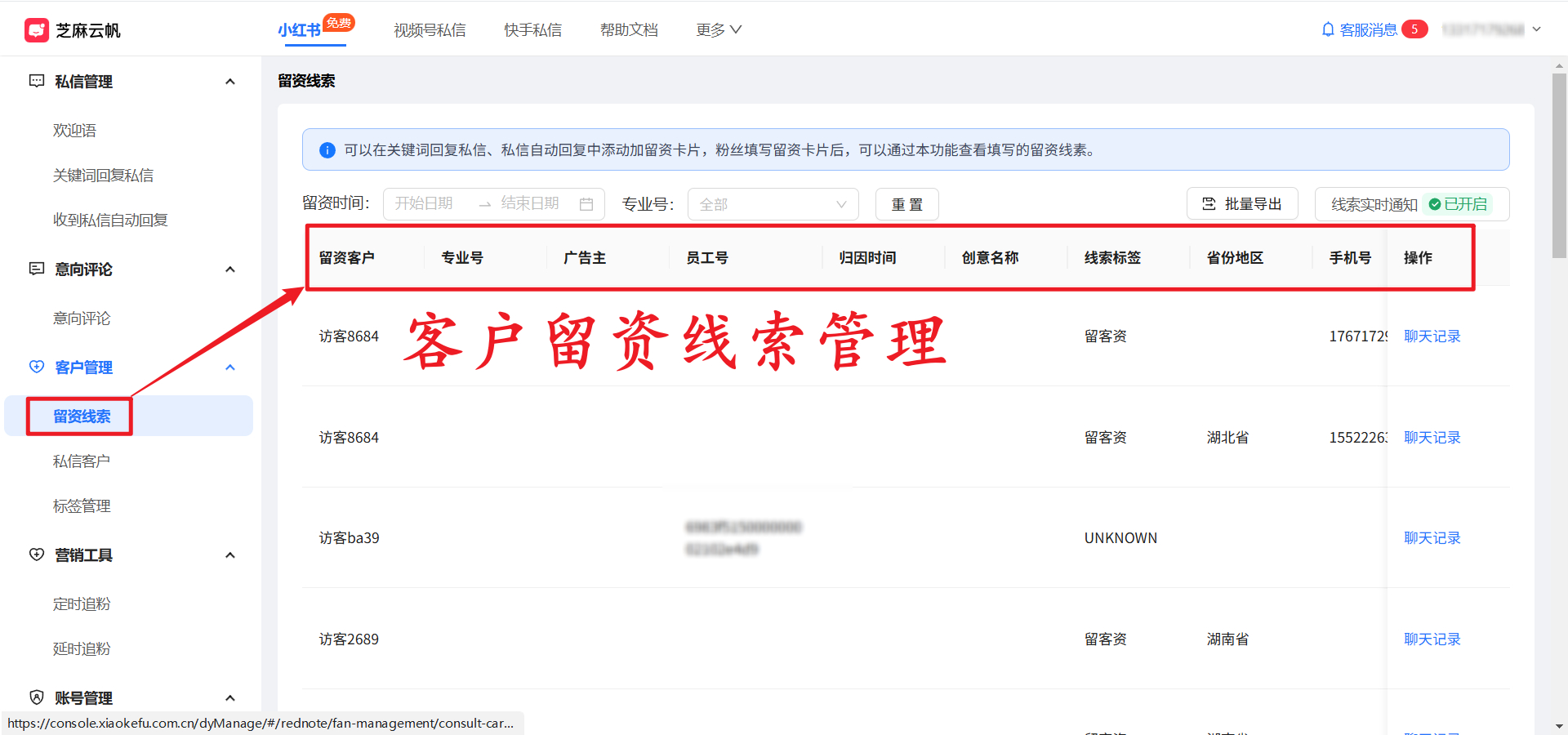Image resolution: width=1568 pixels, height=735 pixels.
Task: Collapse the 私信管理 sidebar section
Action: (x=230, y=80)
